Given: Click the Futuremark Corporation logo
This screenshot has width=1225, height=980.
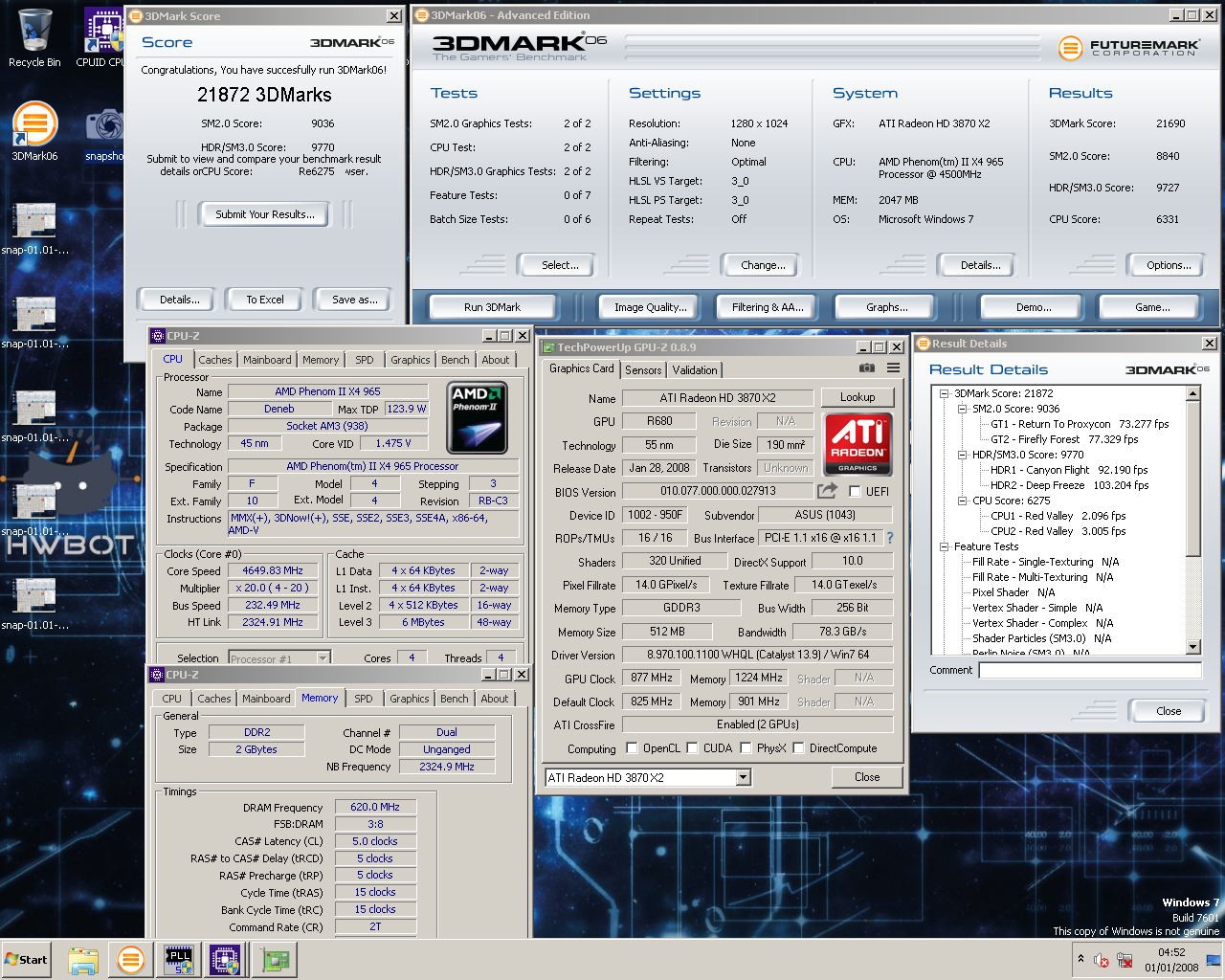Looking at the screenshot, I should coord(1128,47).
